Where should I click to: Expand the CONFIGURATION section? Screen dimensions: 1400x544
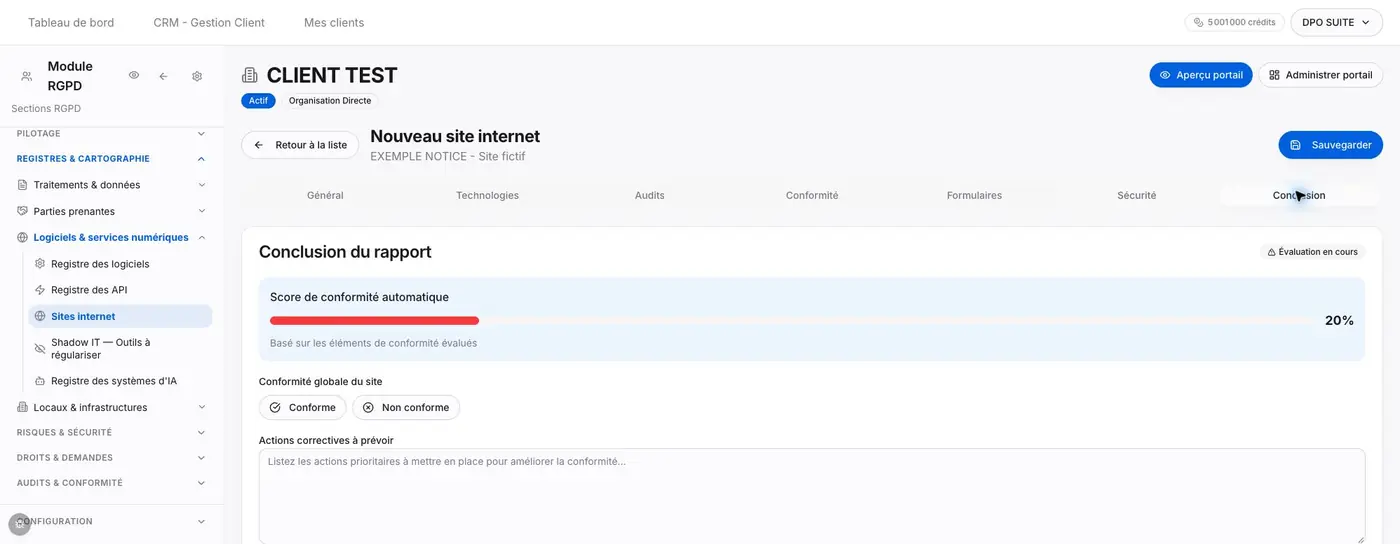coord(112,521)
